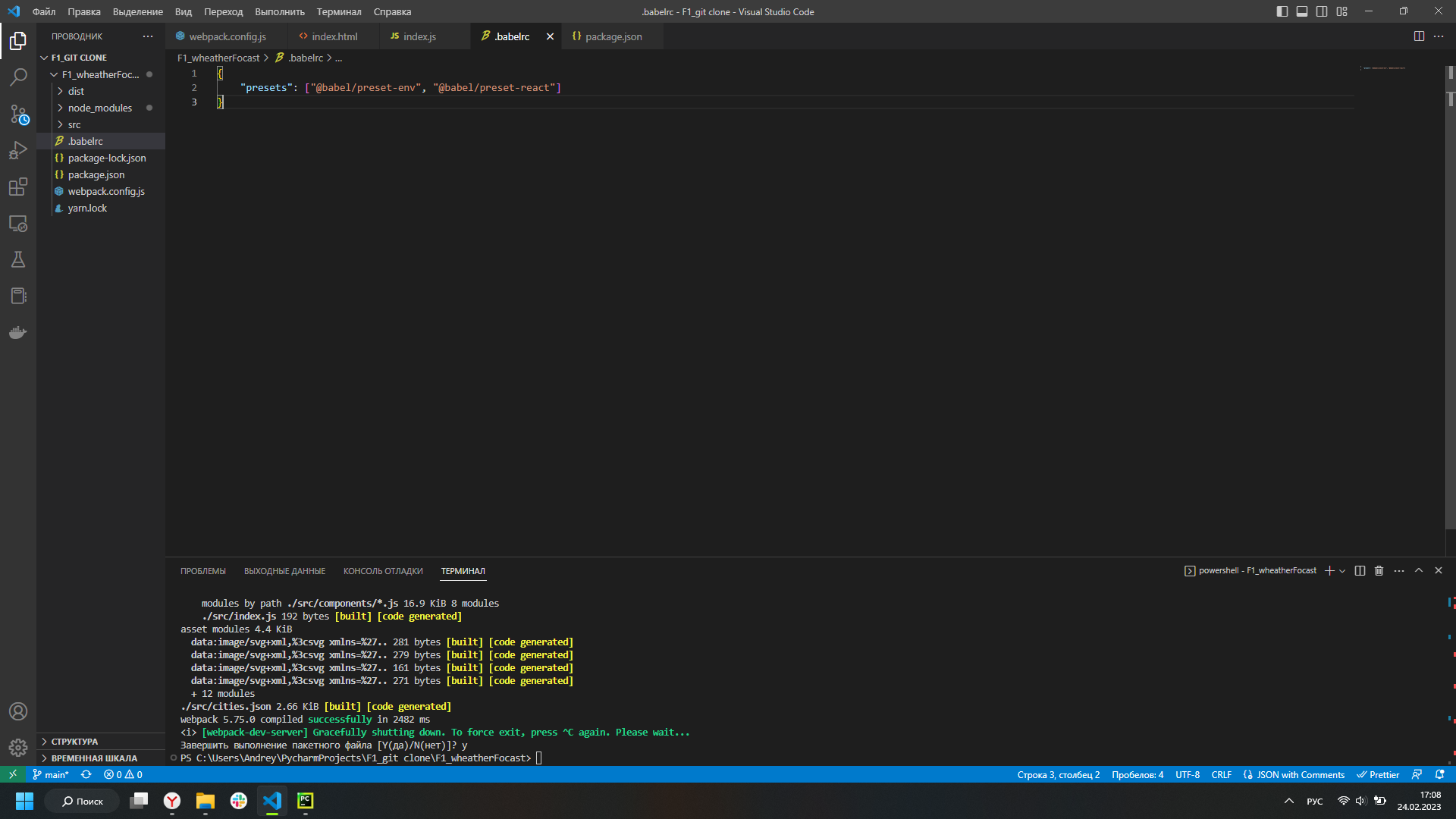The width and height of the screenshot is (1456, 819).
Task: Open the Терминал menu
Action: [x=339, y=11]
